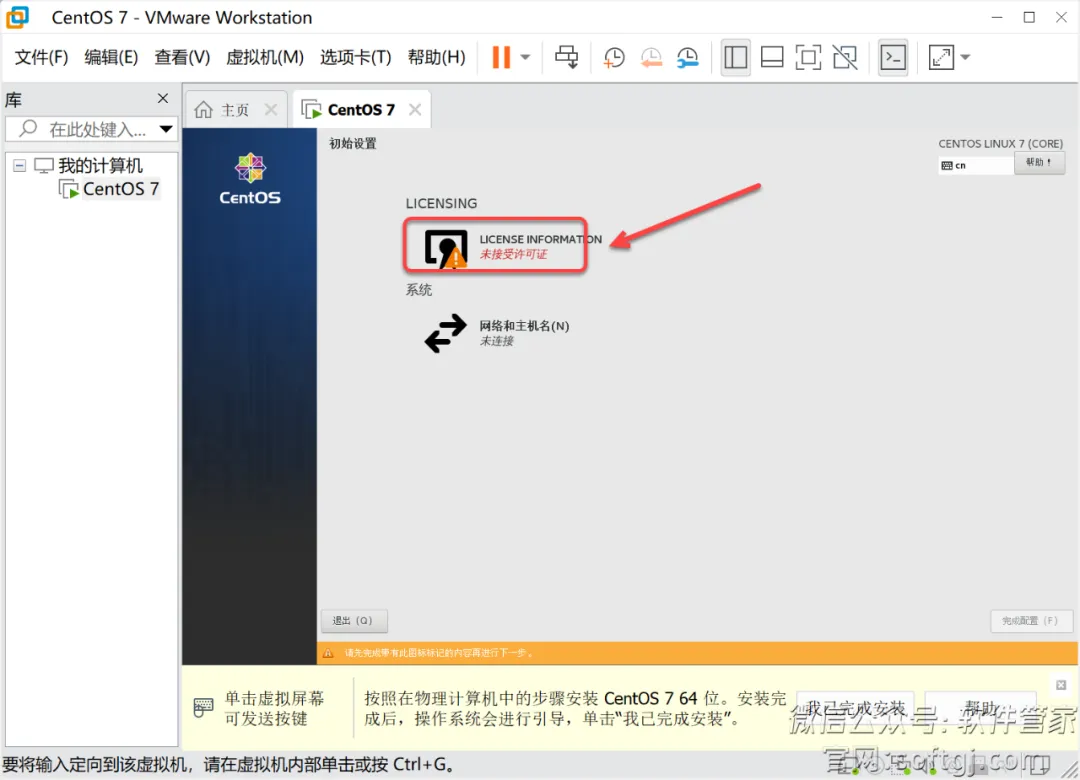Close the 库 library panel

point(163,99)
